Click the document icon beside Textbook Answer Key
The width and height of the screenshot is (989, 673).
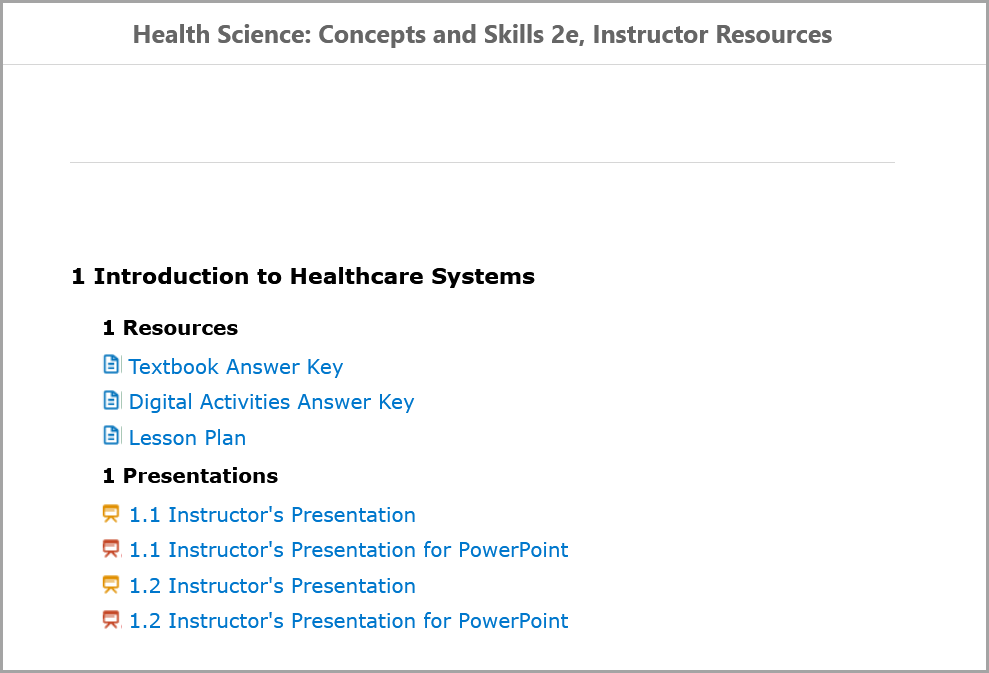(111, 365)
